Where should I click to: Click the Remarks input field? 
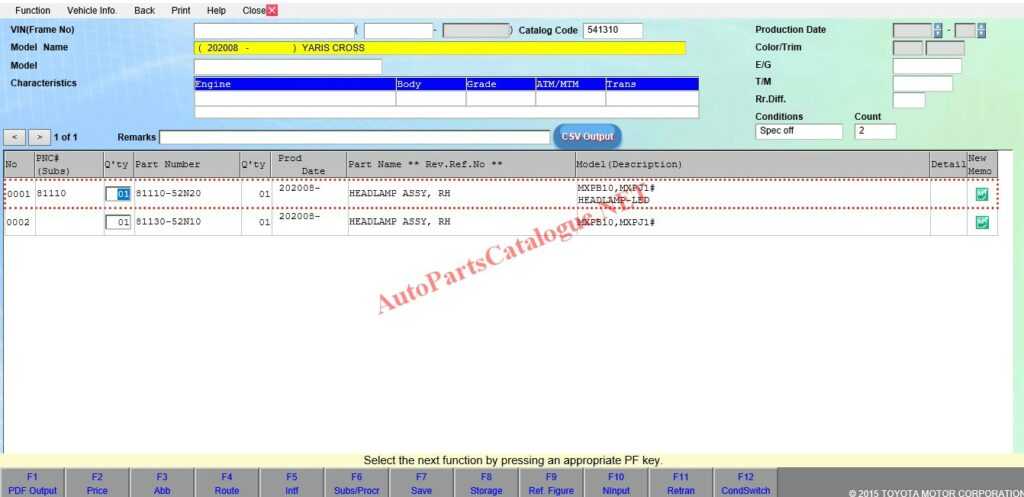(x=355, y=137)
